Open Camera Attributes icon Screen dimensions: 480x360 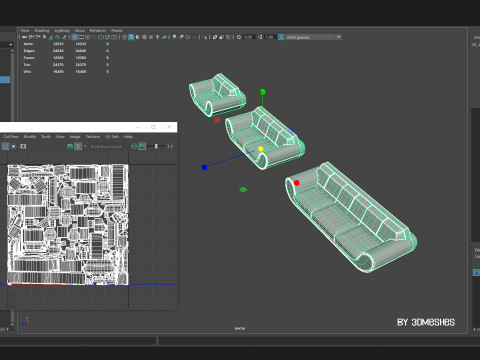37,37
